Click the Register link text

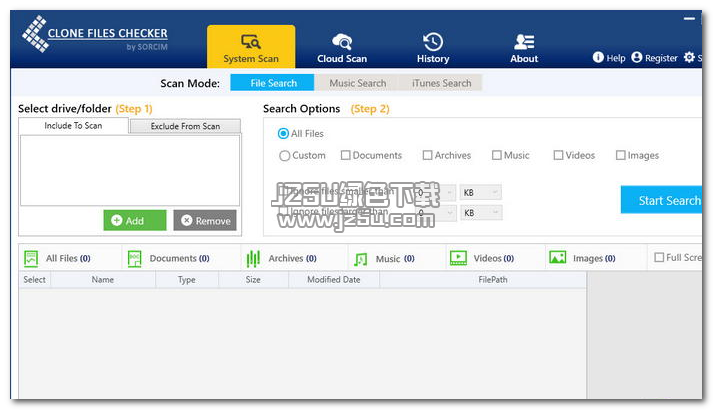(661, 58)
